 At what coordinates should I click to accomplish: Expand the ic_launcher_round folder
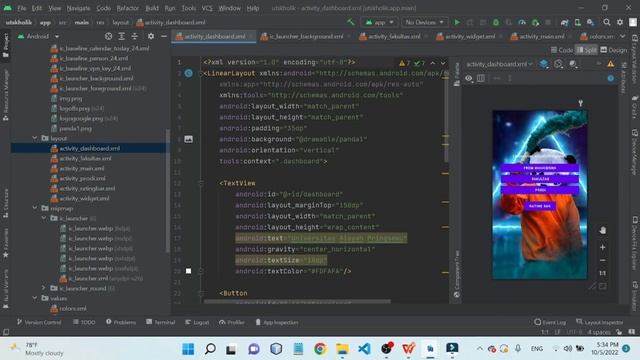(x=44, y=288)
